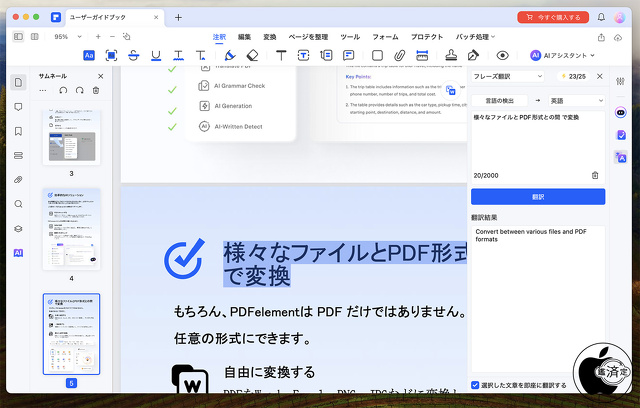The width and height of the screenshot is (640, 408).
Task: Select the plain text comment T tool
Action: point(281,55)
